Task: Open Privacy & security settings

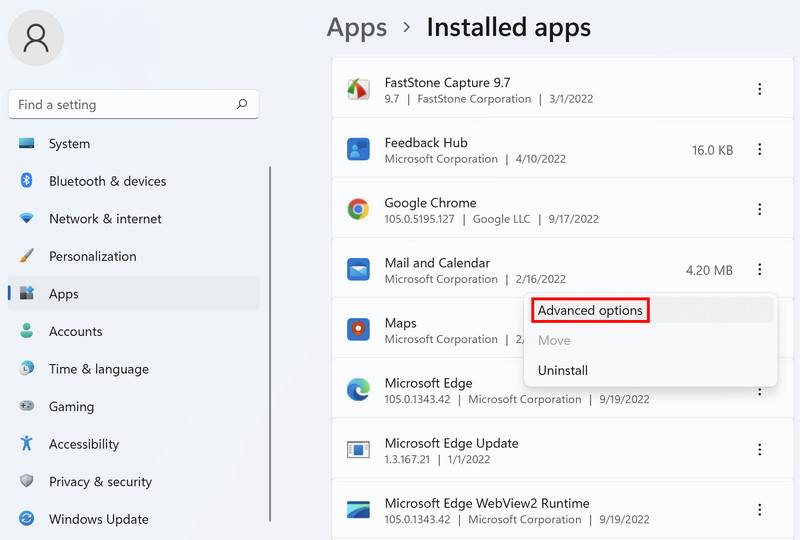Action: click(x=134, y=481)
